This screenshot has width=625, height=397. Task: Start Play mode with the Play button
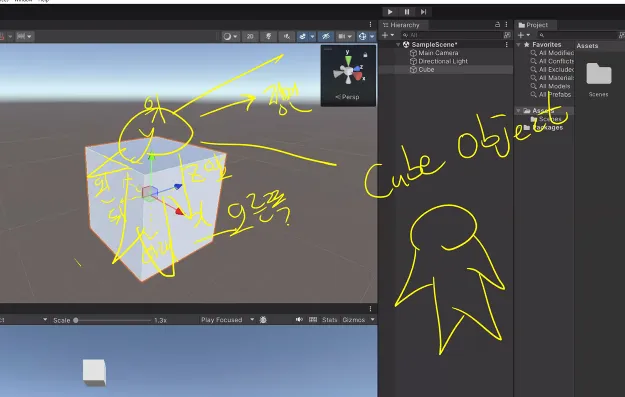[390, 12]
